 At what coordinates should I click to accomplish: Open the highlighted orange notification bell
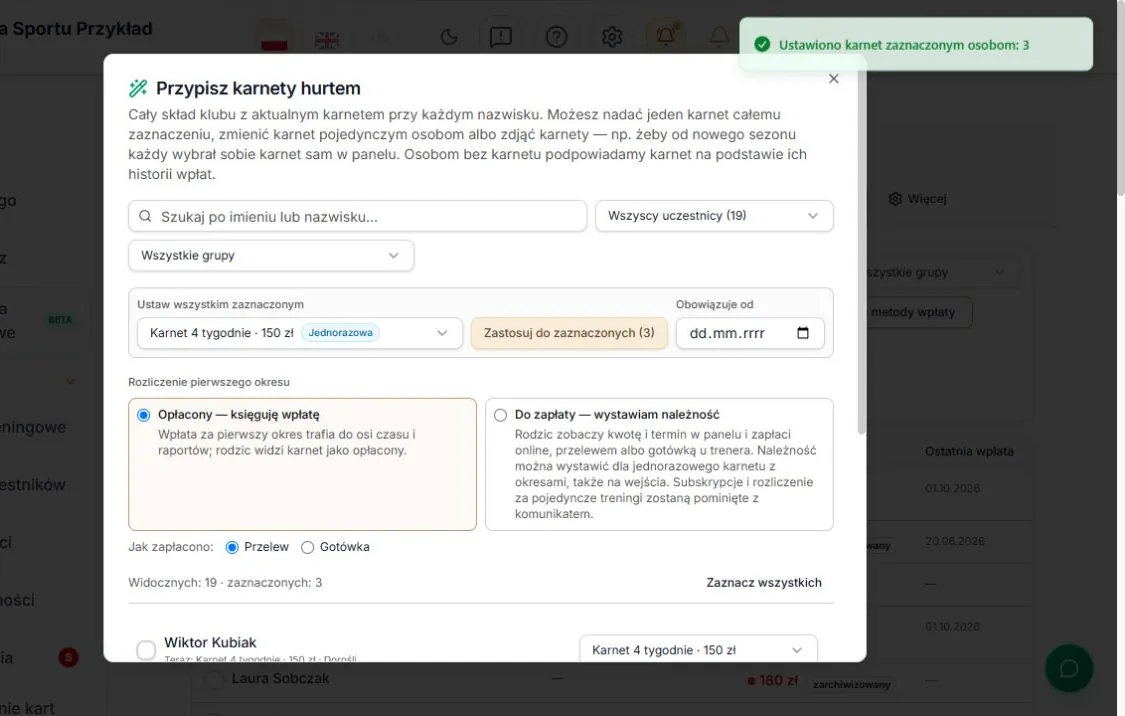666,35
